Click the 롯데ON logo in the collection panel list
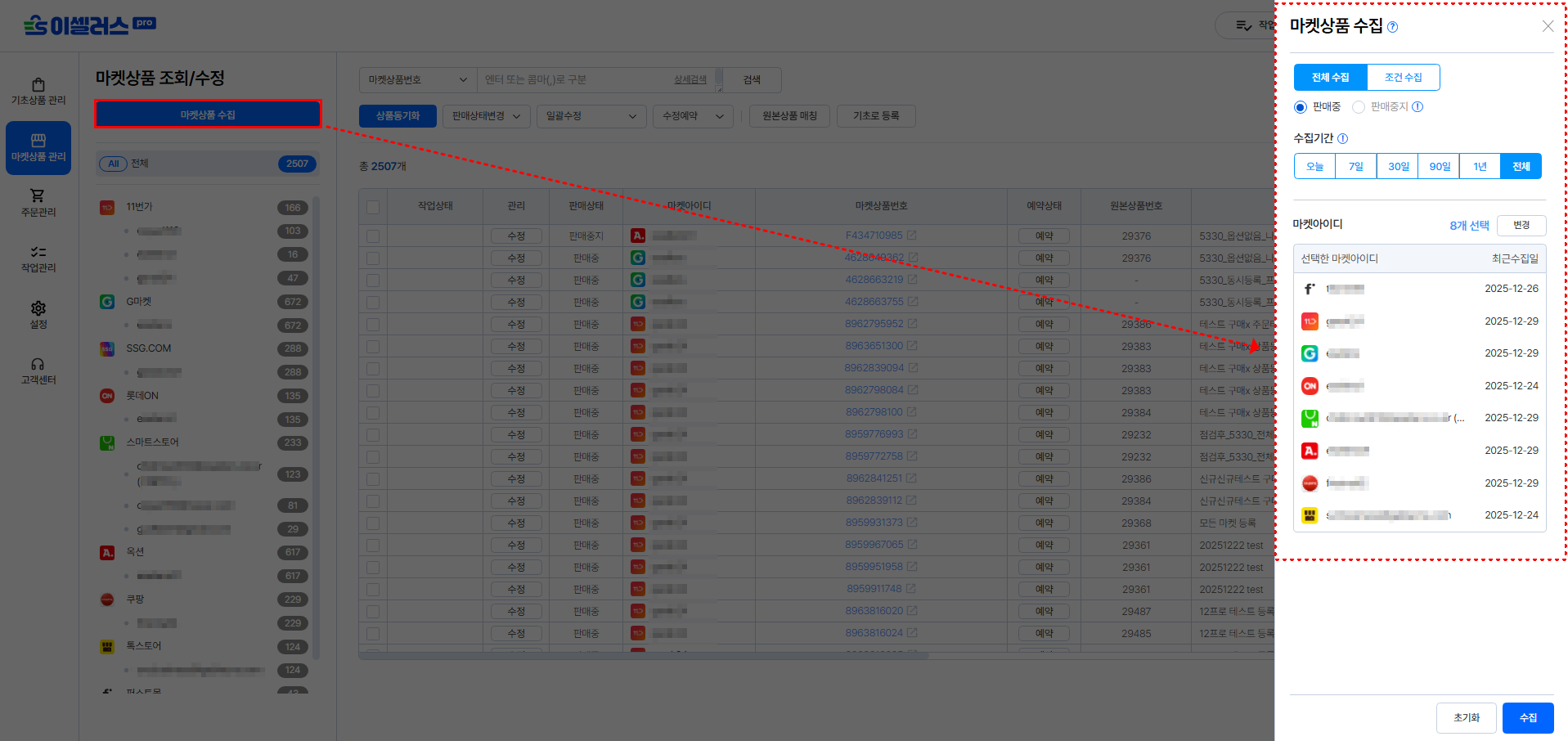 coord(1310,386)
